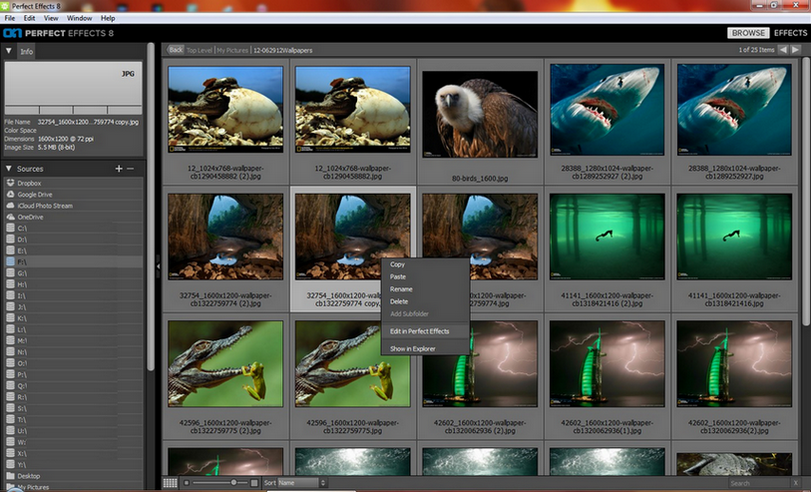Set smallest thumbnail size icon

point(187,483)
